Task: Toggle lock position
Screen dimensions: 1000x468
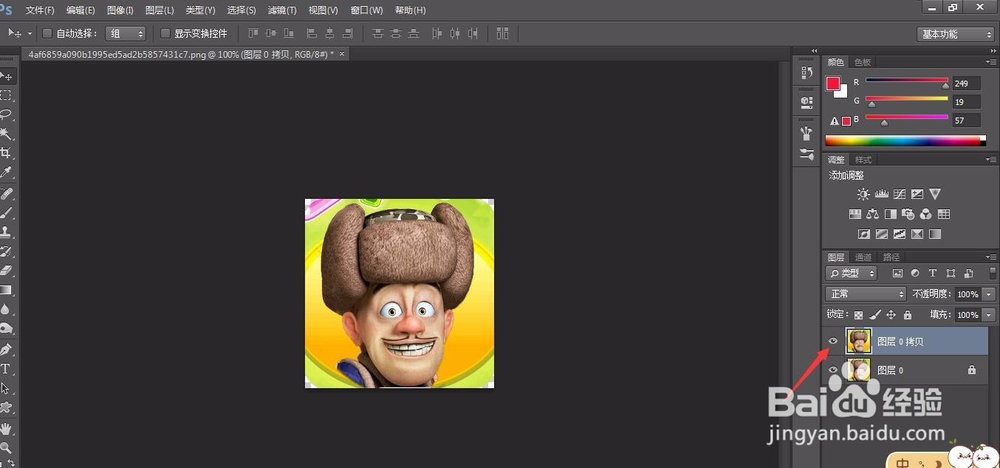Action: (891, 314)
